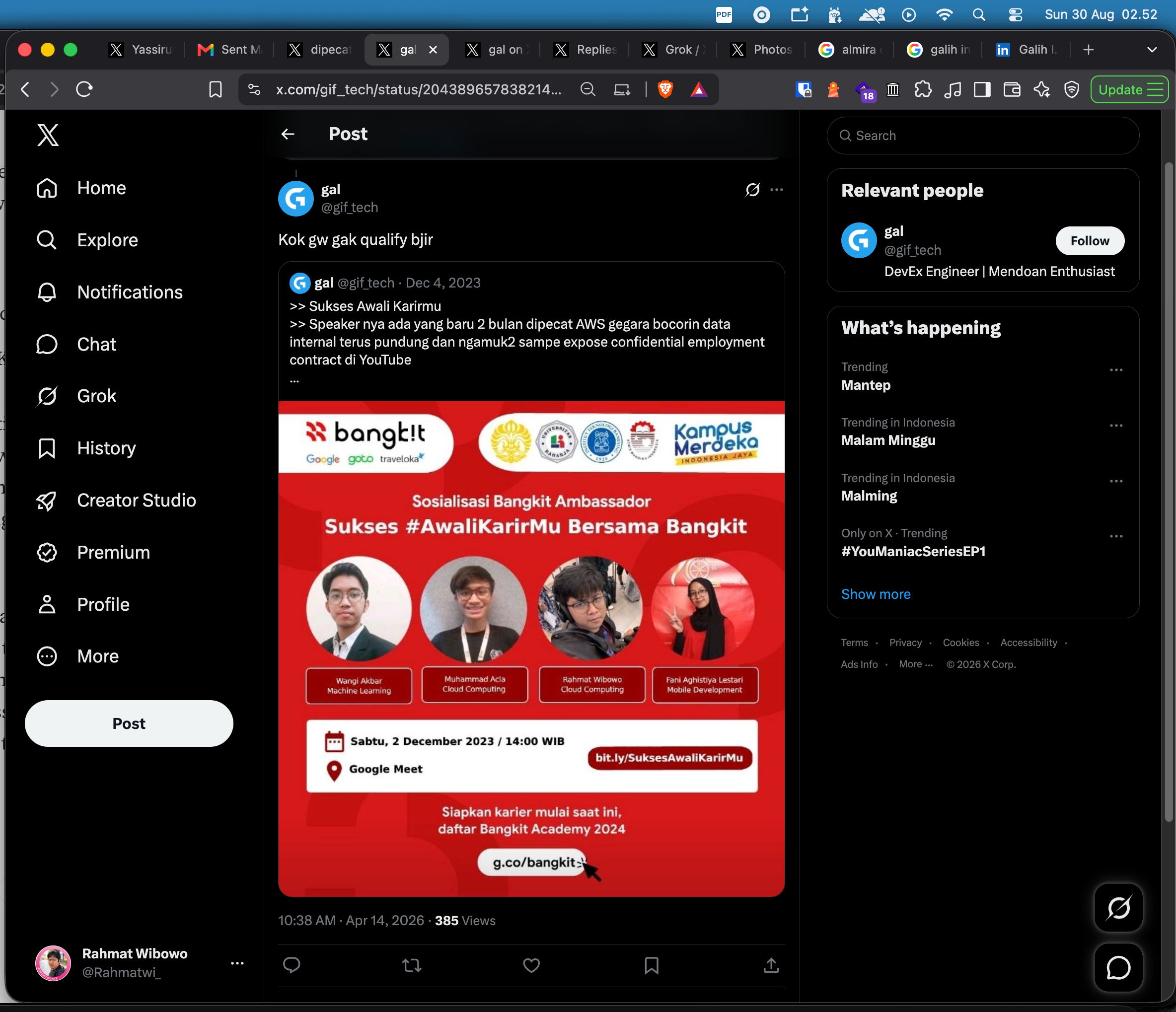Viewport: 1176px width, 1012px height.
Task: Go back in browser history
Action: click(25, 90)
